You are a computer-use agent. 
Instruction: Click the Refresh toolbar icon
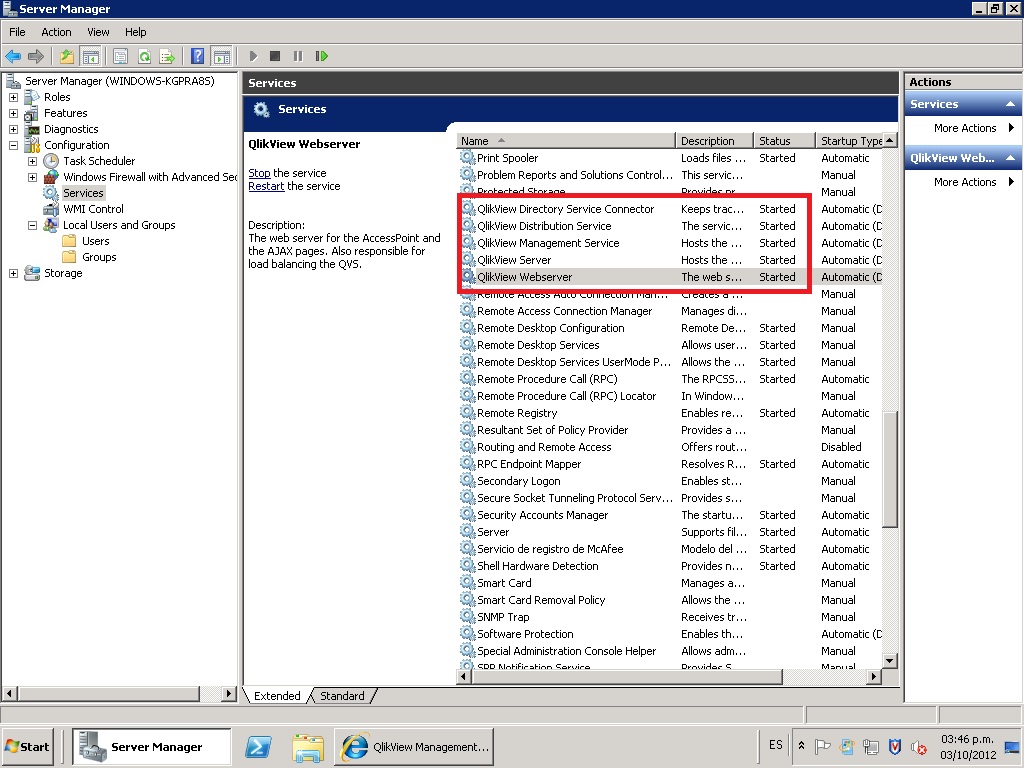(x=144, y=56)
